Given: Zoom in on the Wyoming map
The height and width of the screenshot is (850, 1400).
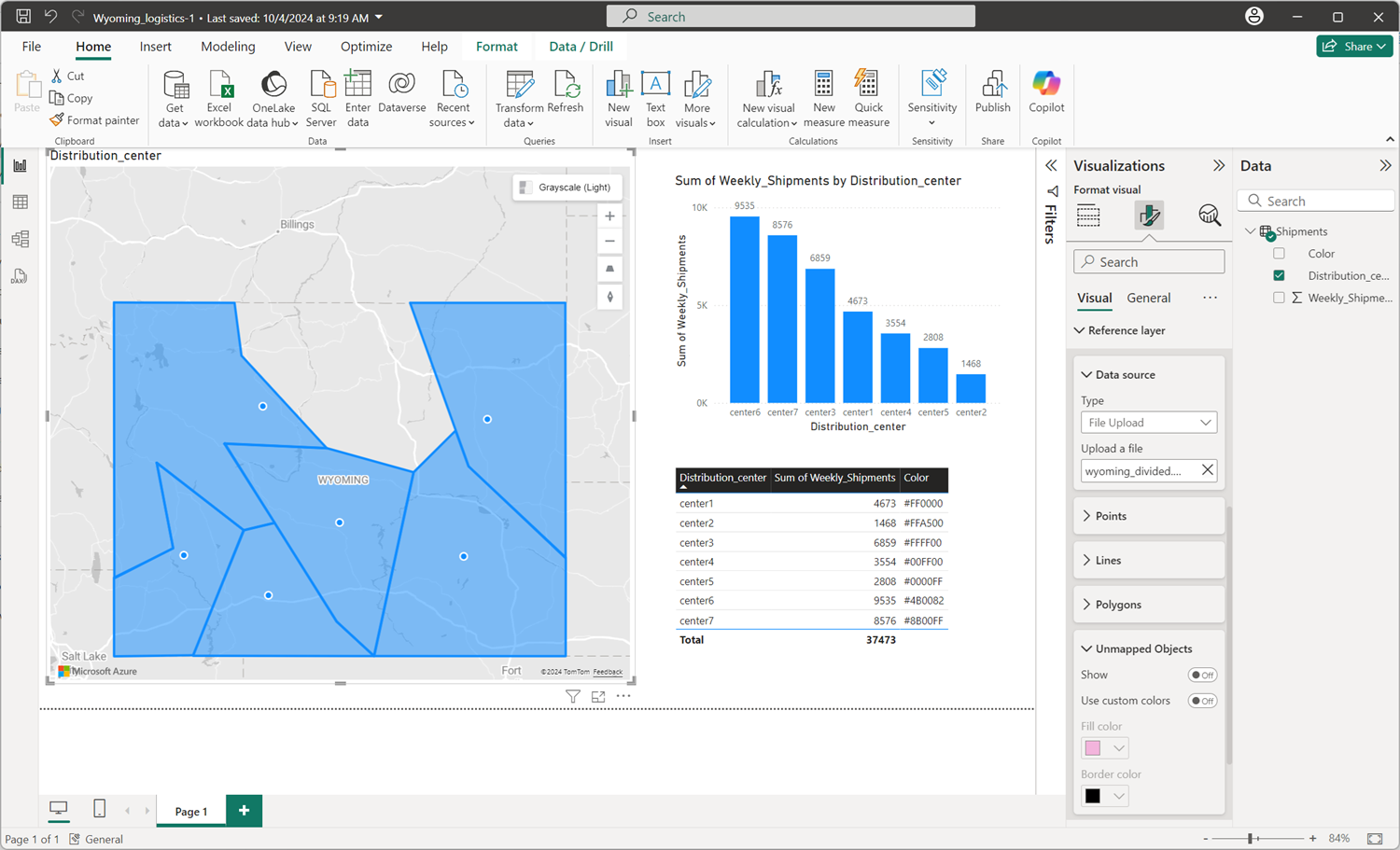Looking at the screenshot, I should click(609, 216).
